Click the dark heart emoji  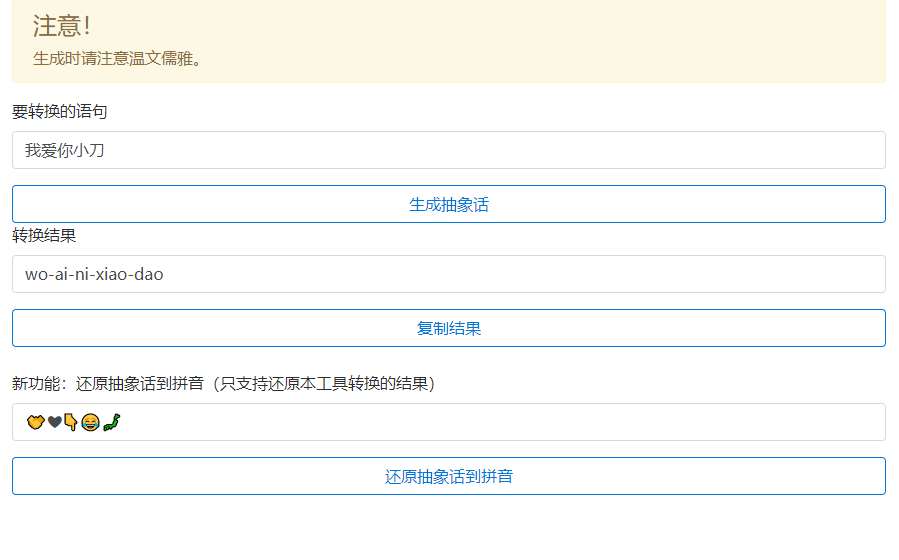tap(53, 422)
